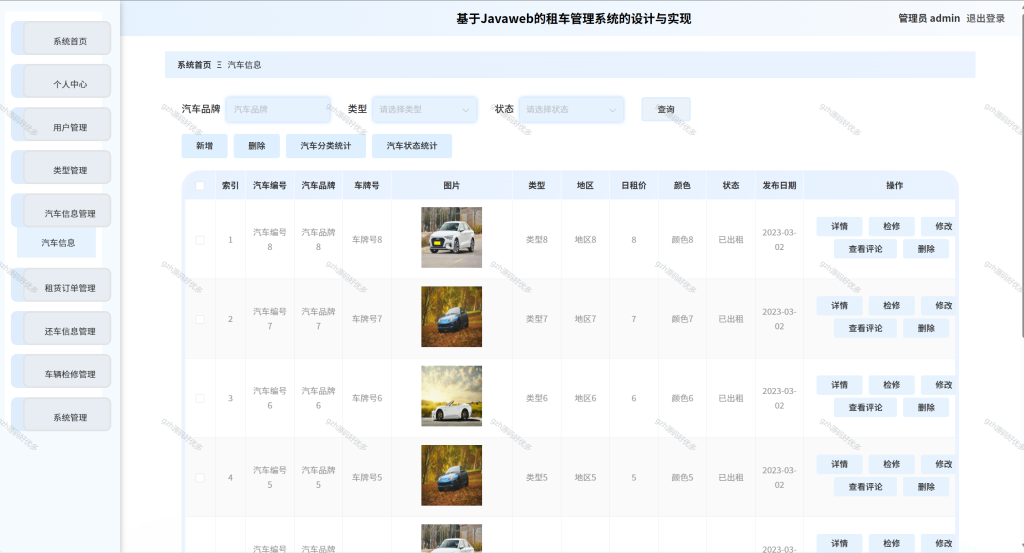Check the checkbox for row 车牌号7

[x=200, y=319]
